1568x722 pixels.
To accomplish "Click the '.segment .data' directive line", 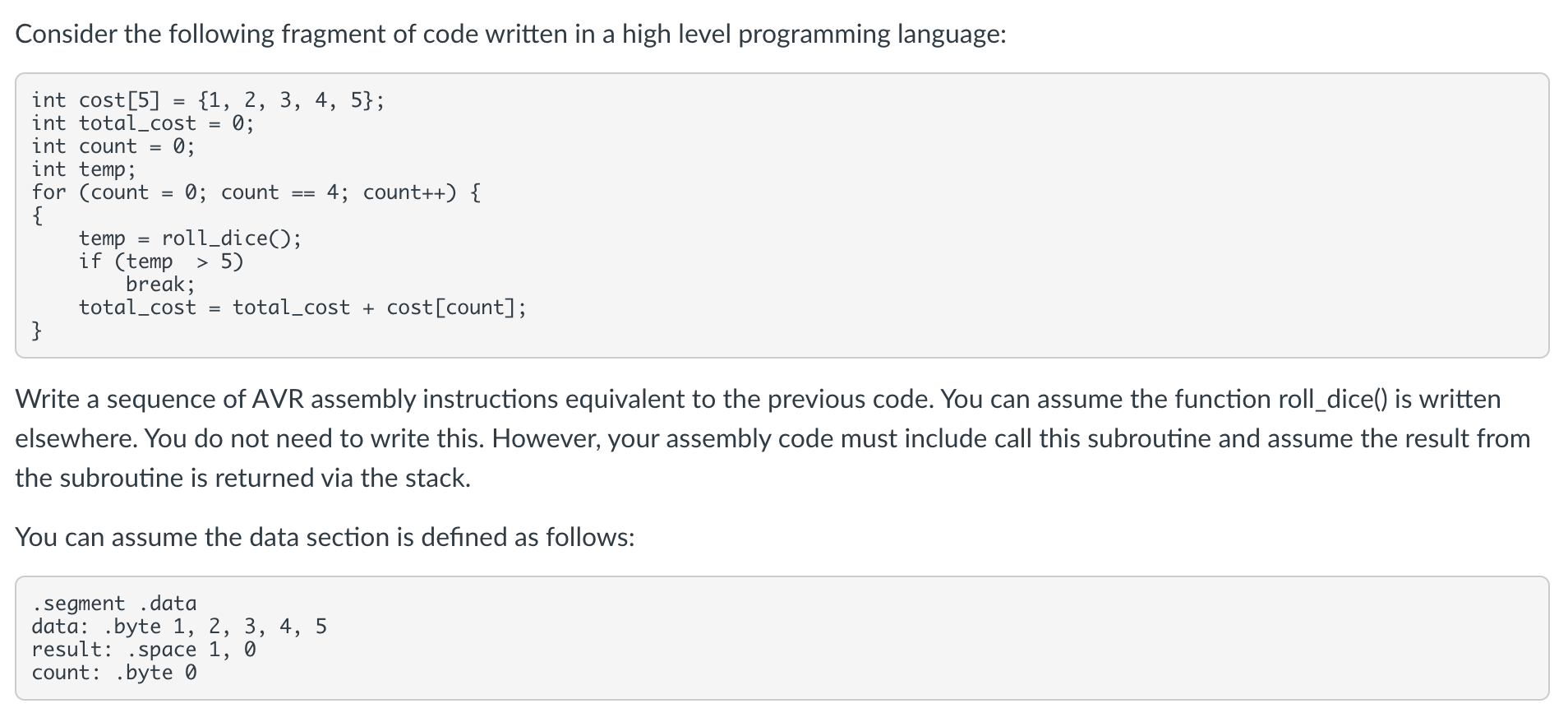I will click(114, 604).
